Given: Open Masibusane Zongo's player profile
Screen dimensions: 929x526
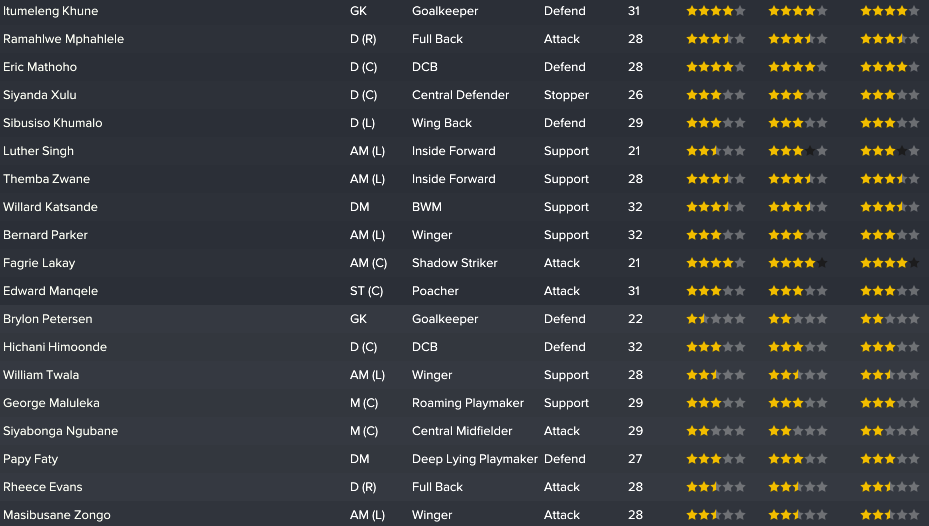Looking at the screenshot, I should (57, 515).
